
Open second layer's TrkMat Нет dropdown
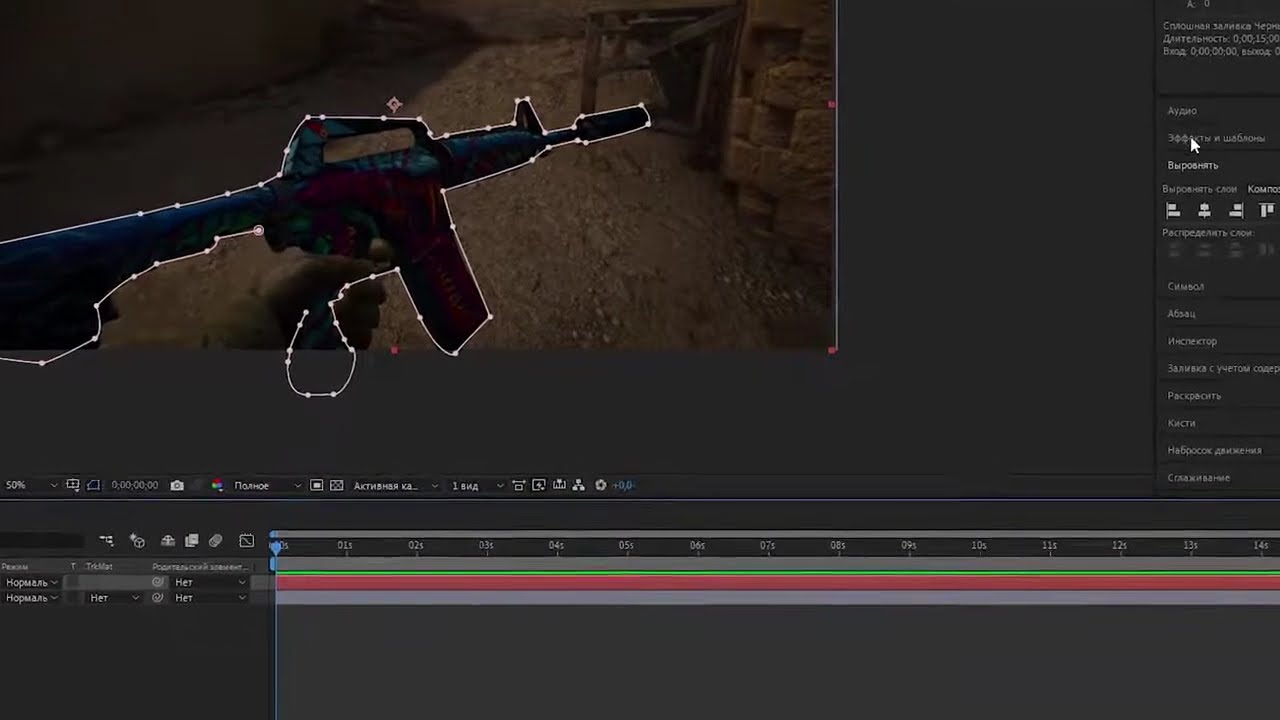[x=114, y=598]
